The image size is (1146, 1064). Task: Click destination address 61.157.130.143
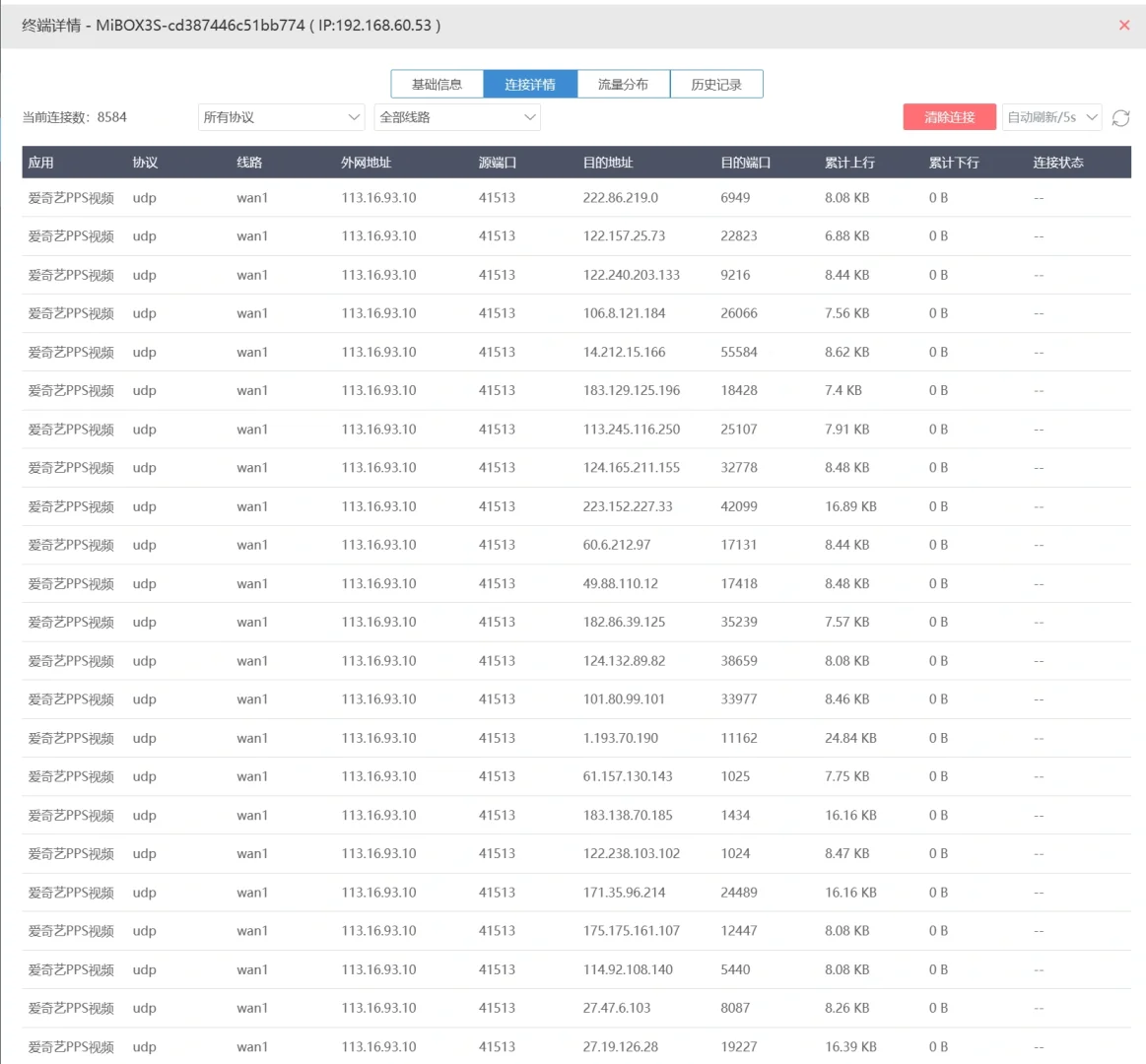(x=628, y=776)
